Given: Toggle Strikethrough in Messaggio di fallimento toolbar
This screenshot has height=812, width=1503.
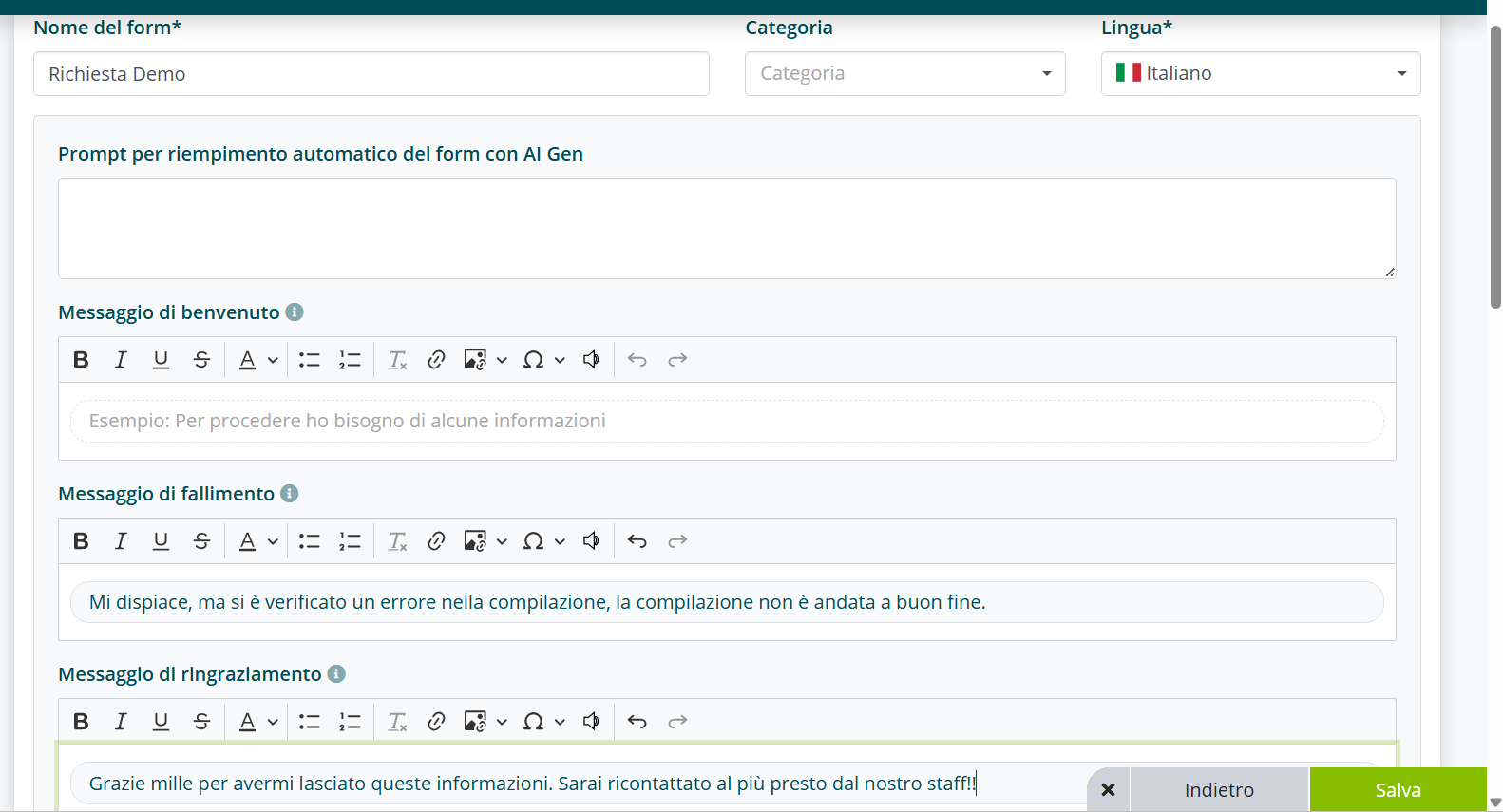Looking at the screenshot, I should (x=201, y=541).
